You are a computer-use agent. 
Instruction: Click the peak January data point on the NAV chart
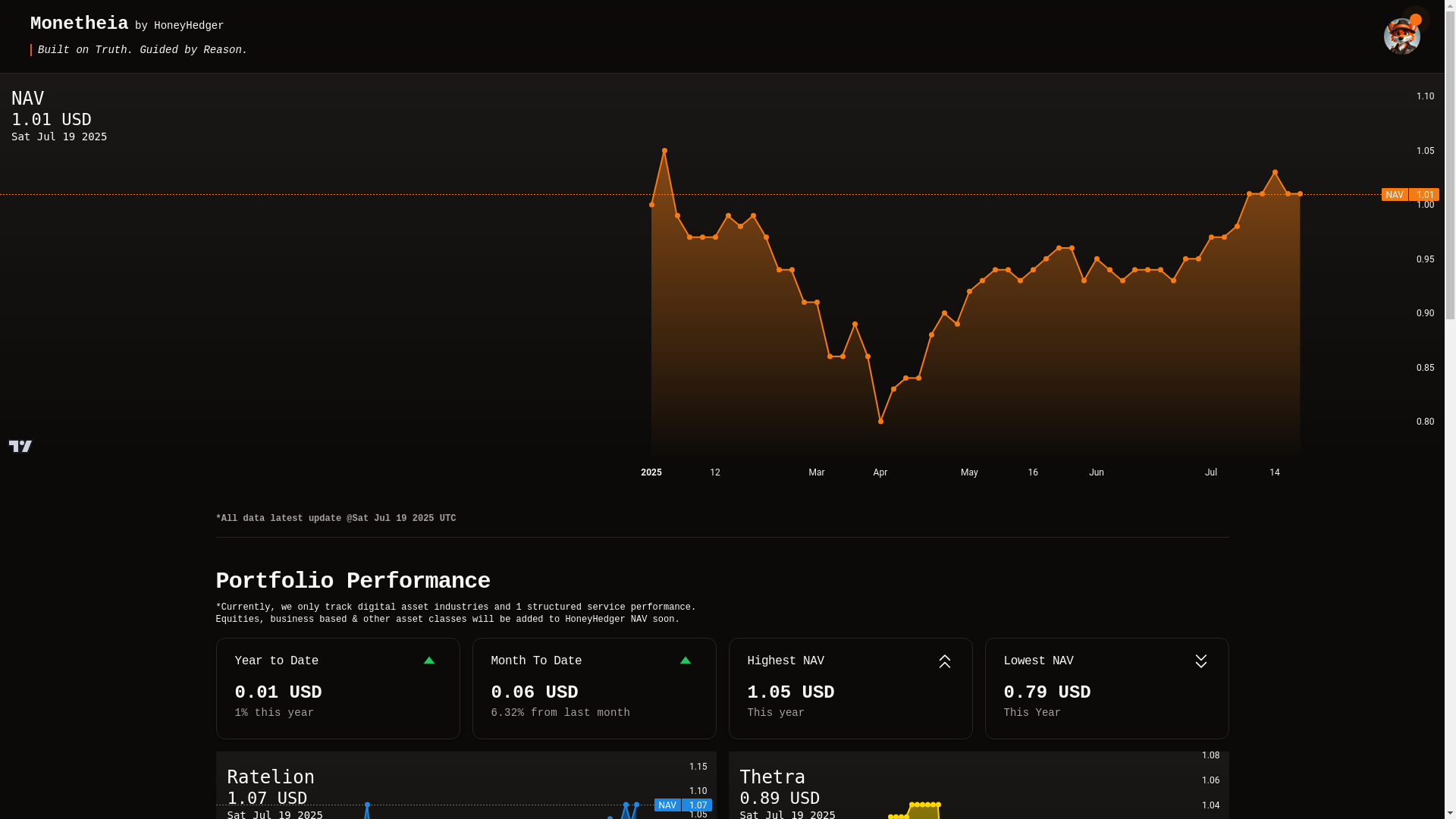[664, 151]
